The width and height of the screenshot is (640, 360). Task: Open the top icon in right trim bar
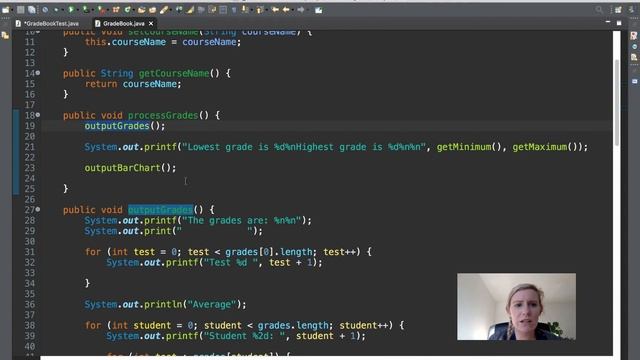pyautogui.click(x=634, y=36)
